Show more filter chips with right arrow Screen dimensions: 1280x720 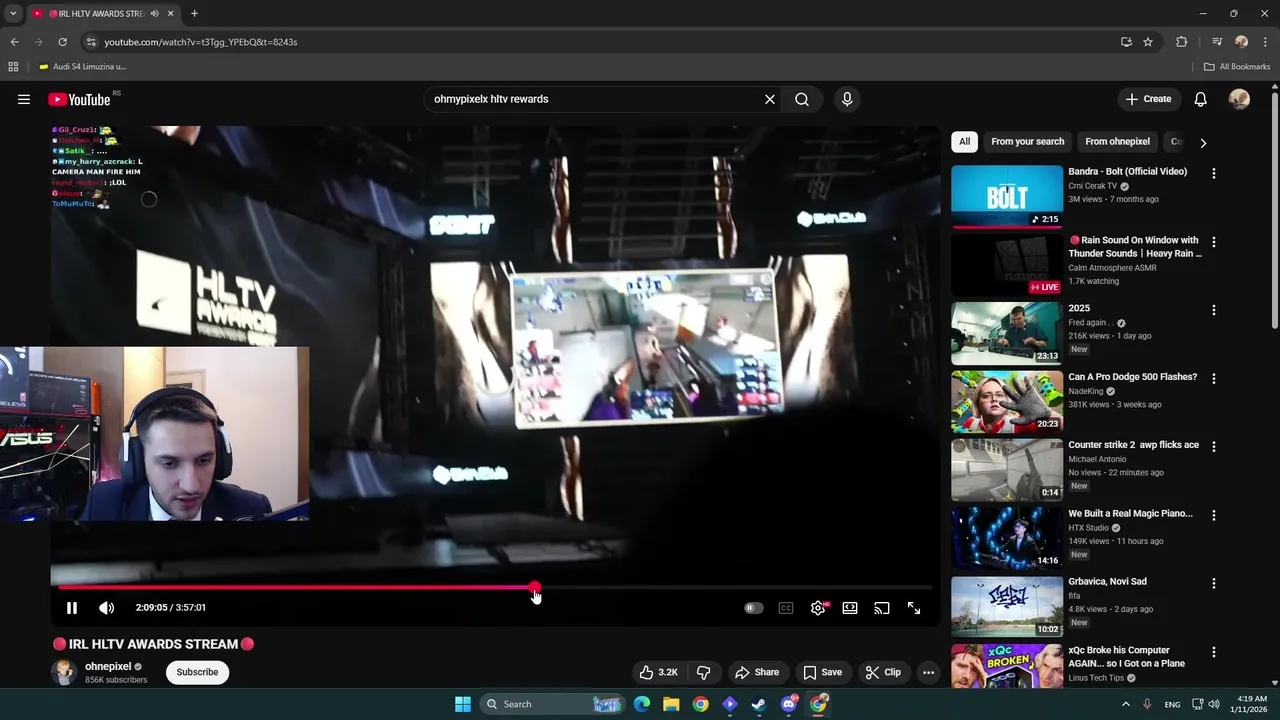(1203, 143)
